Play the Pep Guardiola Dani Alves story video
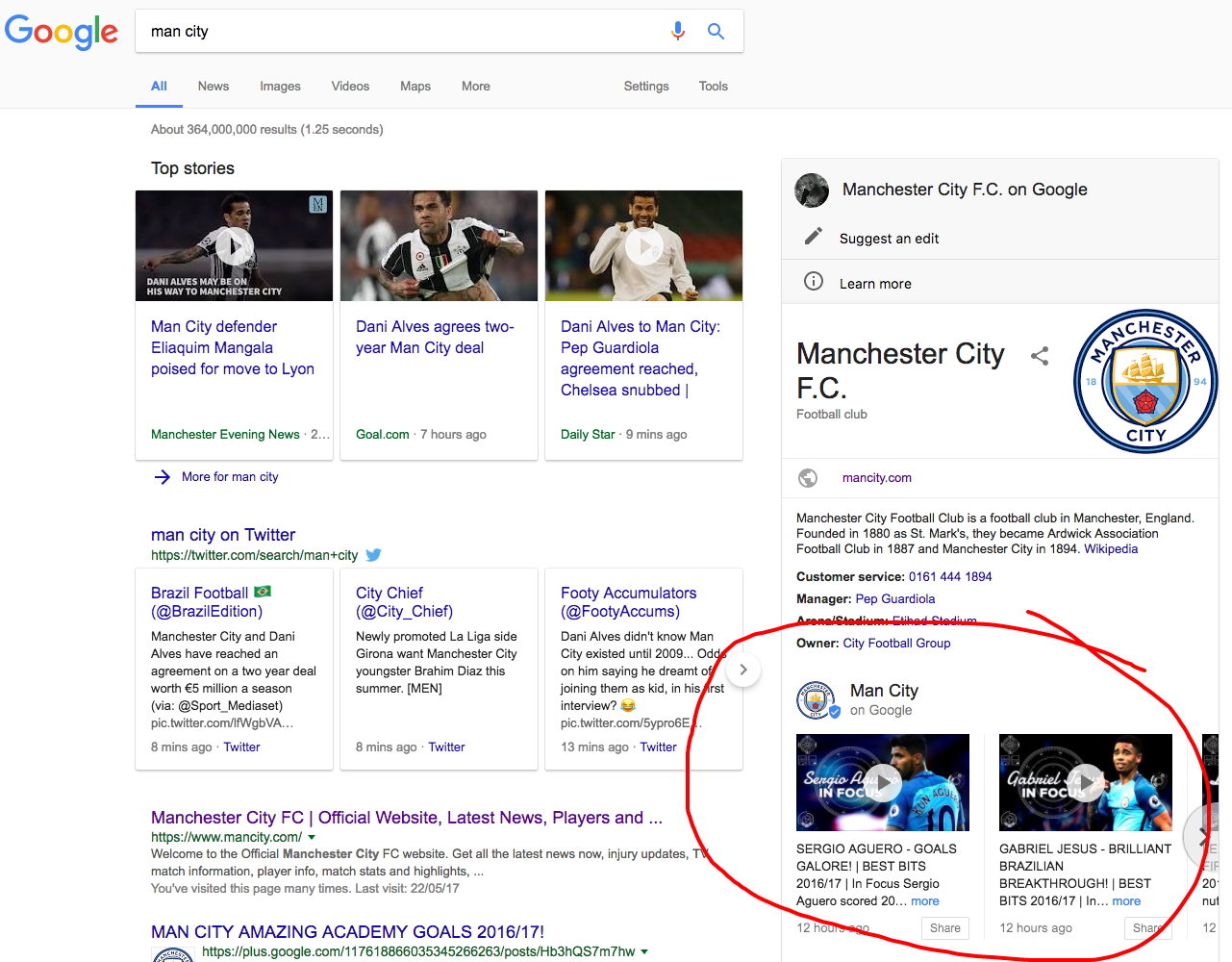Screen dimensions: 1232x962 pyautogui.click(x=643, y=246)
